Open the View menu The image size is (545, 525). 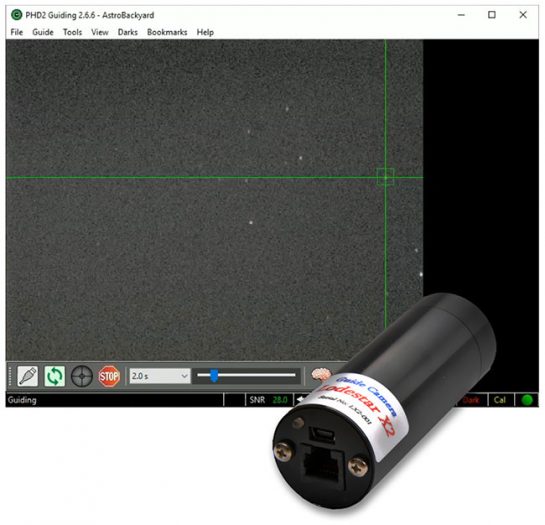tap(100, 32)
